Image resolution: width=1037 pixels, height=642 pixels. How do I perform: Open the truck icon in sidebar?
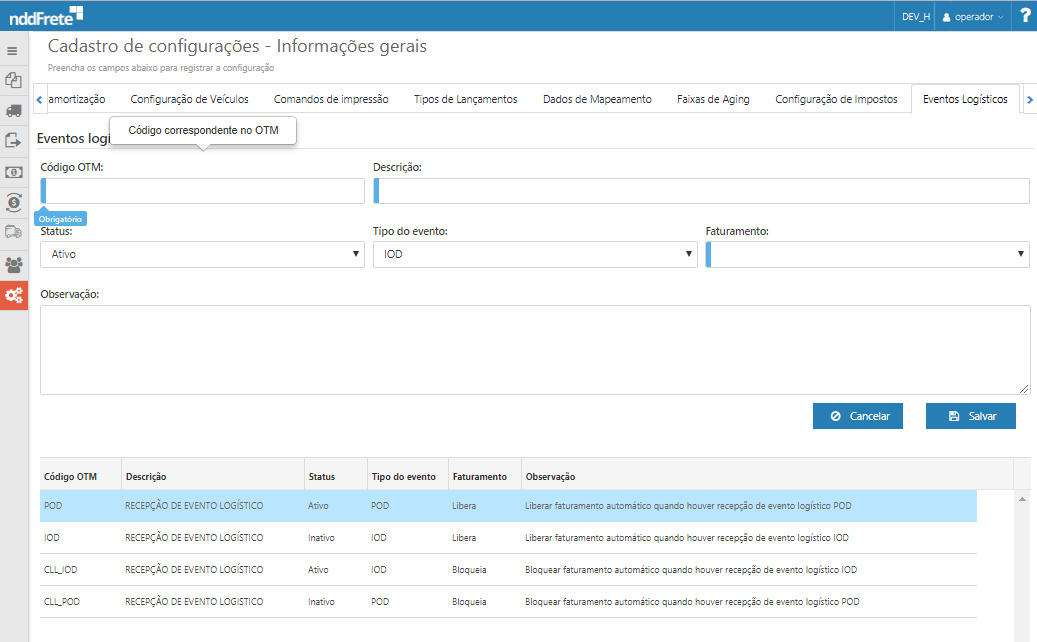click(13, 111)
